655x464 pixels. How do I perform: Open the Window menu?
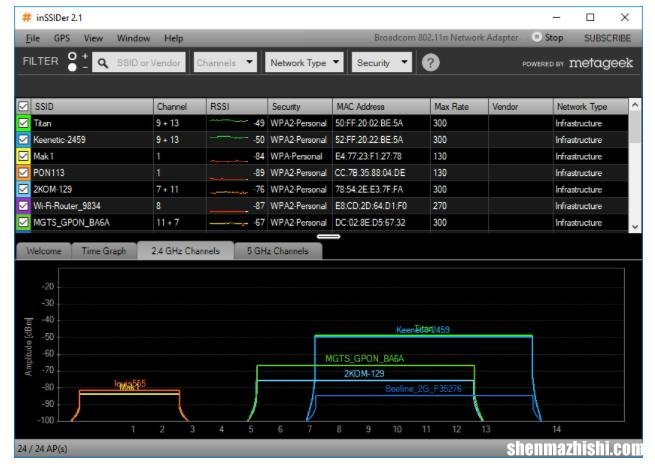coord(133,38)
